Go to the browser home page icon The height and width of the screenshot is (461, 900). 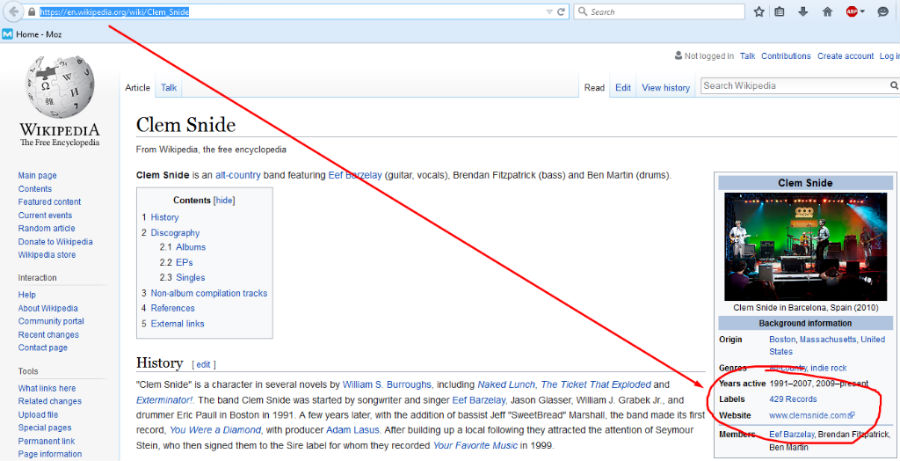(x=827, y=11)
